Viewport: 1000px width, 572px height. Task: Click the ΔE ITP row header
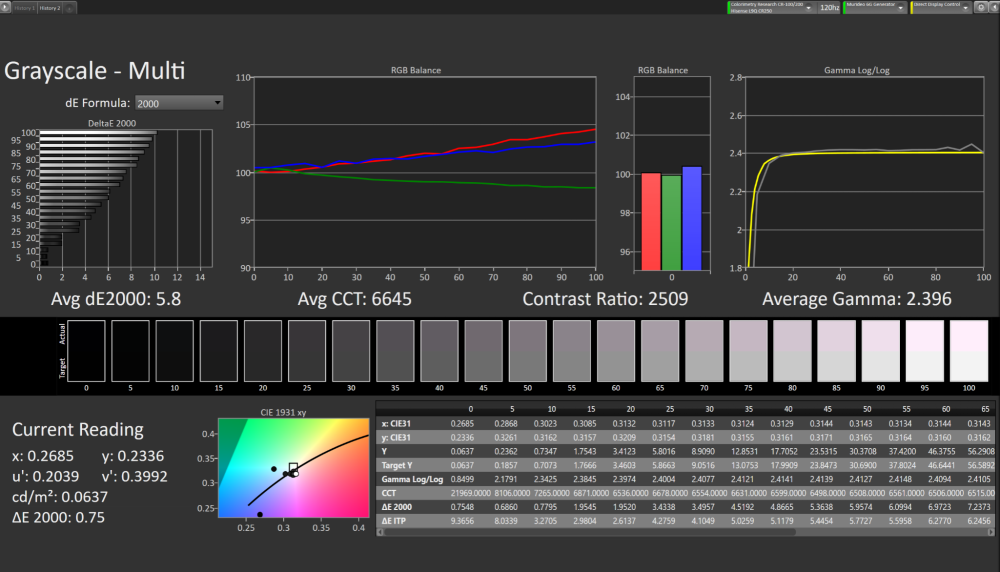[x=393, y=521]
